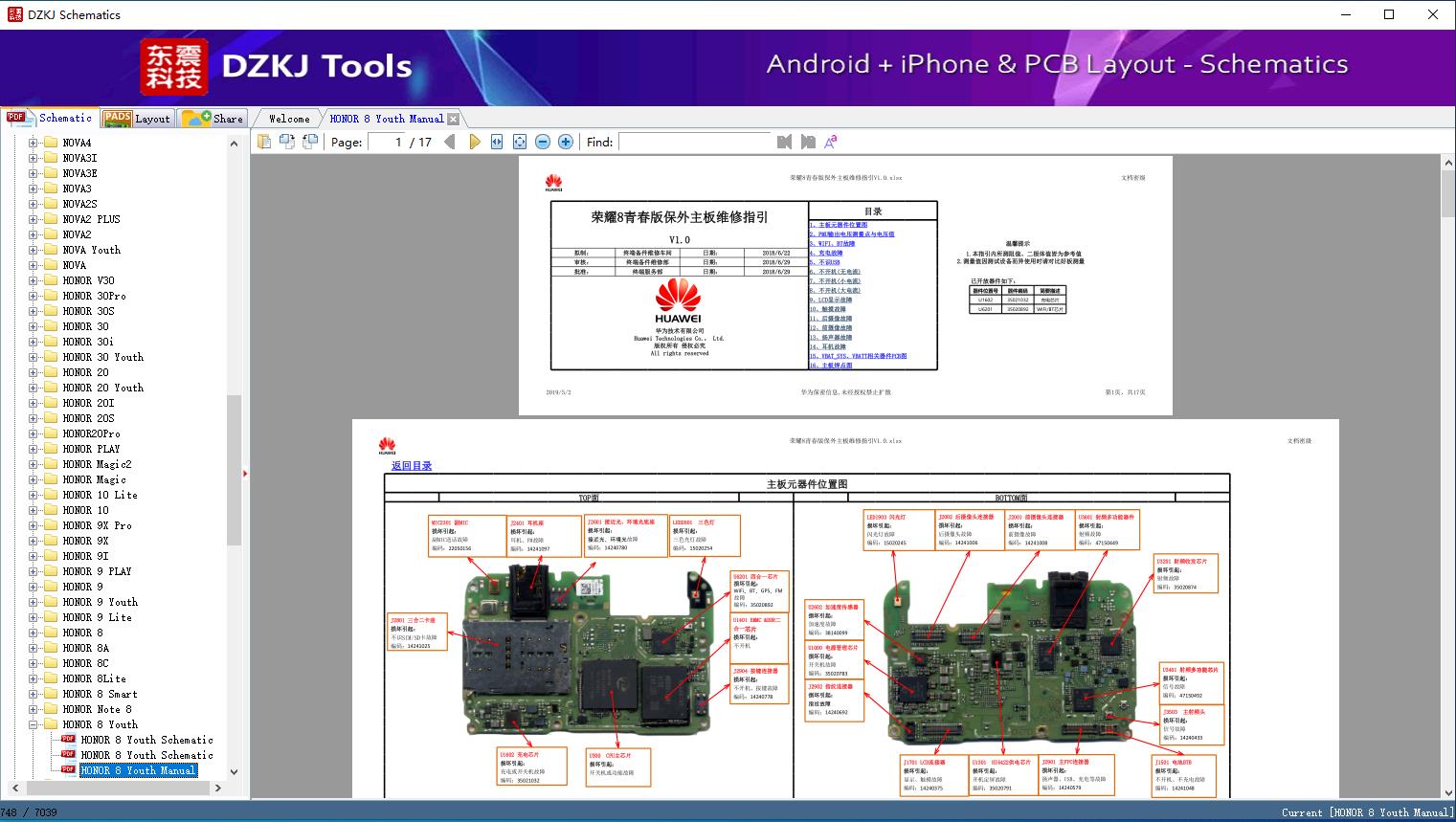Image resolution: width=1456 pixels, height=822 pixels.
Task: Click the copy document toolbar icon
Action: [264, 142]
